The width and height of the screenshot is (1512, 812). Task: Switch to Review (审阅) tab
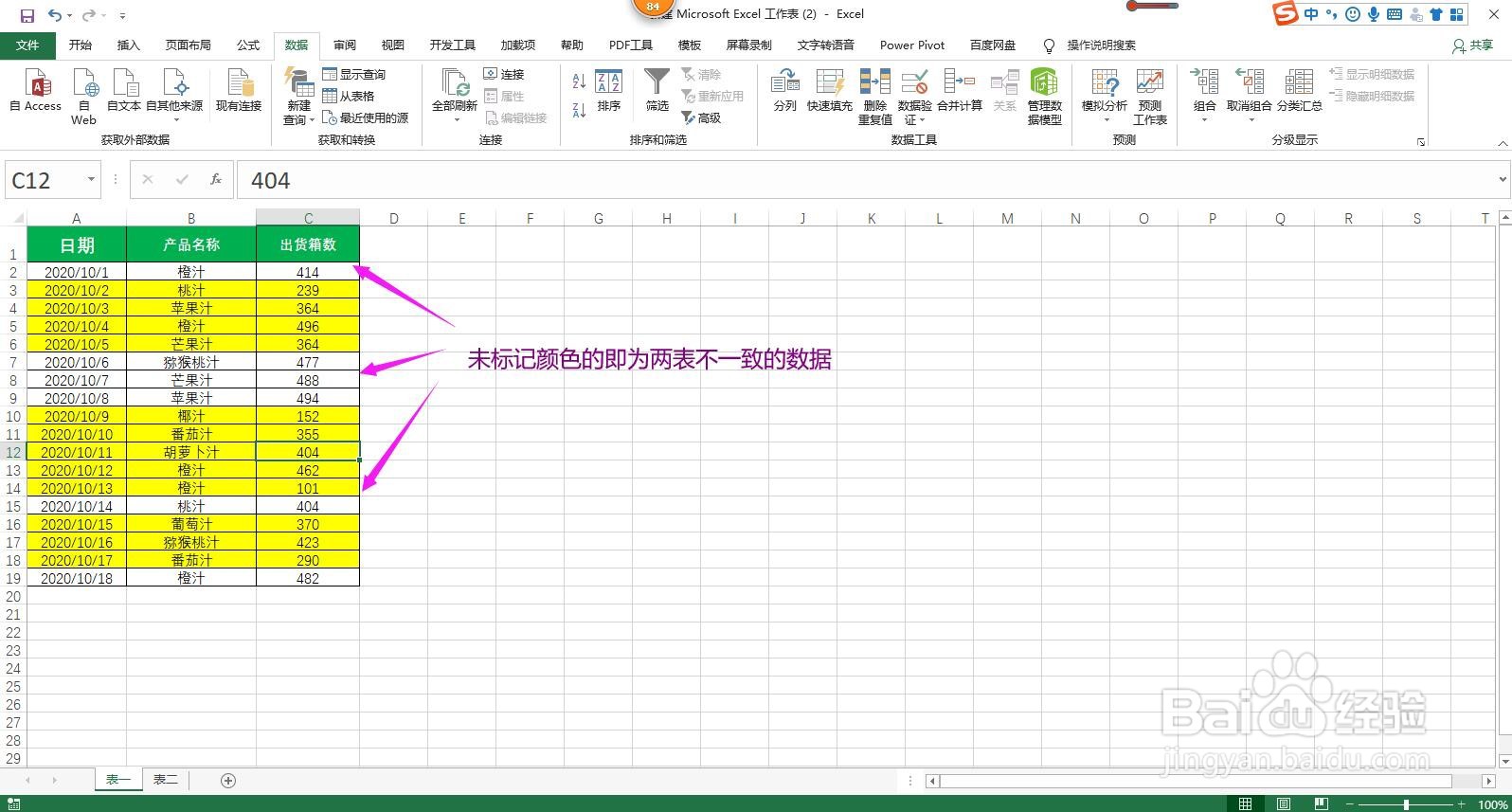345,45
